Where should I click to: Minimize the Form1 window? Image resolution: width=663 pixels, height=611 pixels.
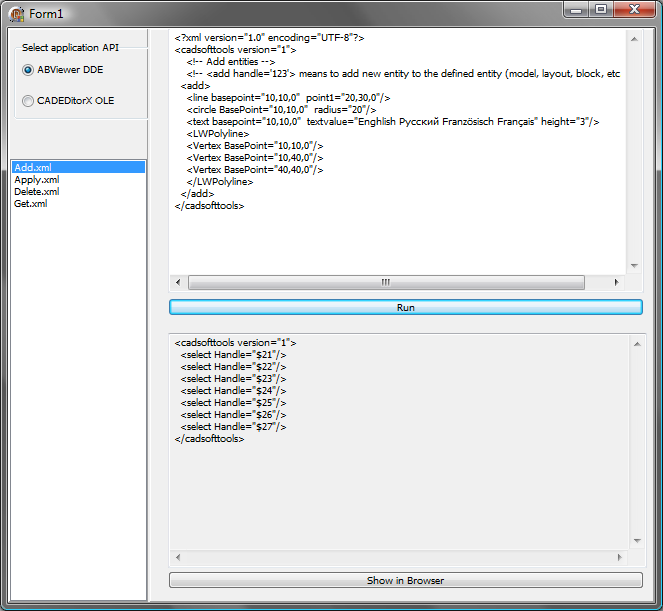coord(576,9)
